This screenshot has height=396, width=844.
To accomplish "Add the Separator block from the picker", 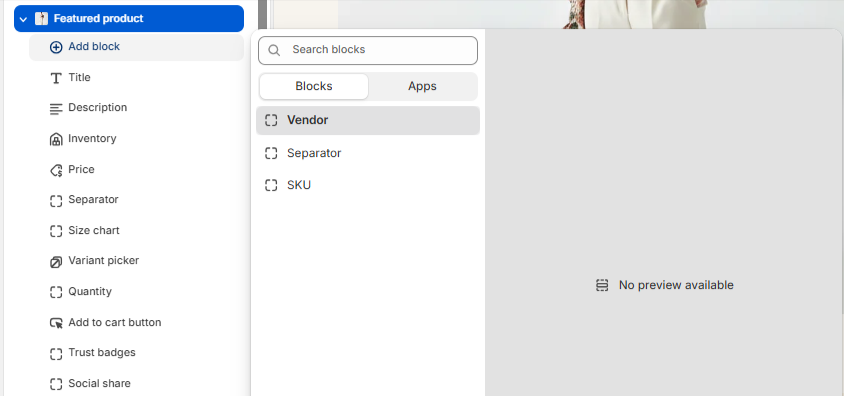I will 368,153.
